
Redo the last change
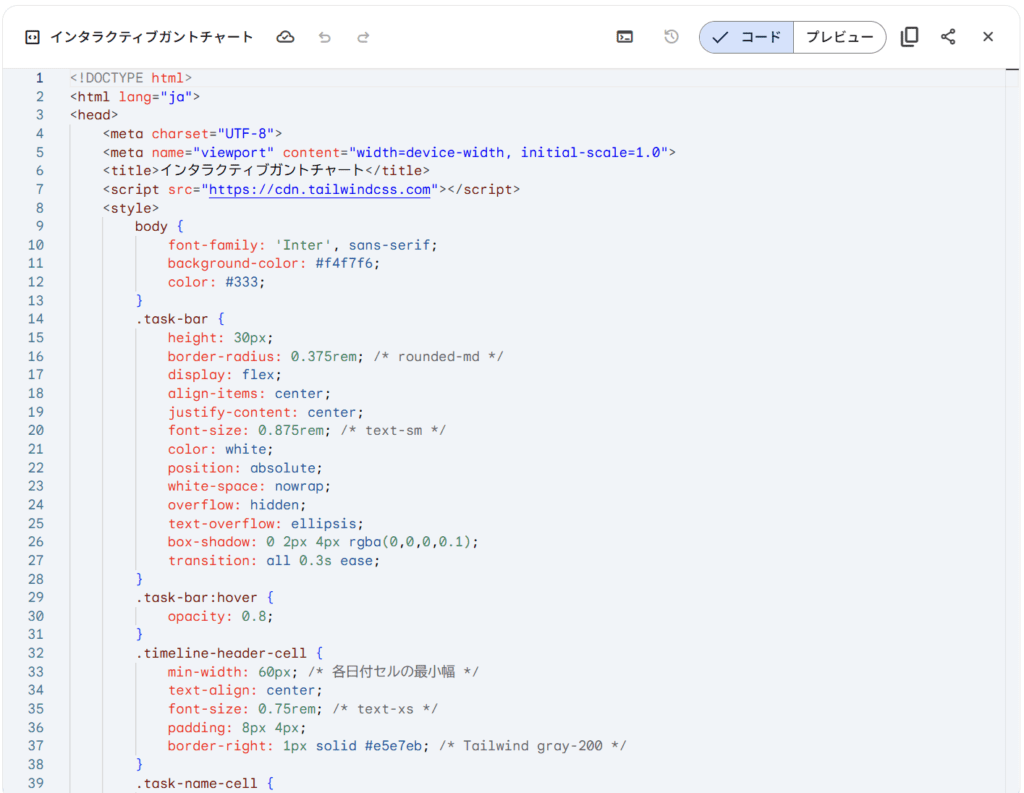click(x=363, y=37)
